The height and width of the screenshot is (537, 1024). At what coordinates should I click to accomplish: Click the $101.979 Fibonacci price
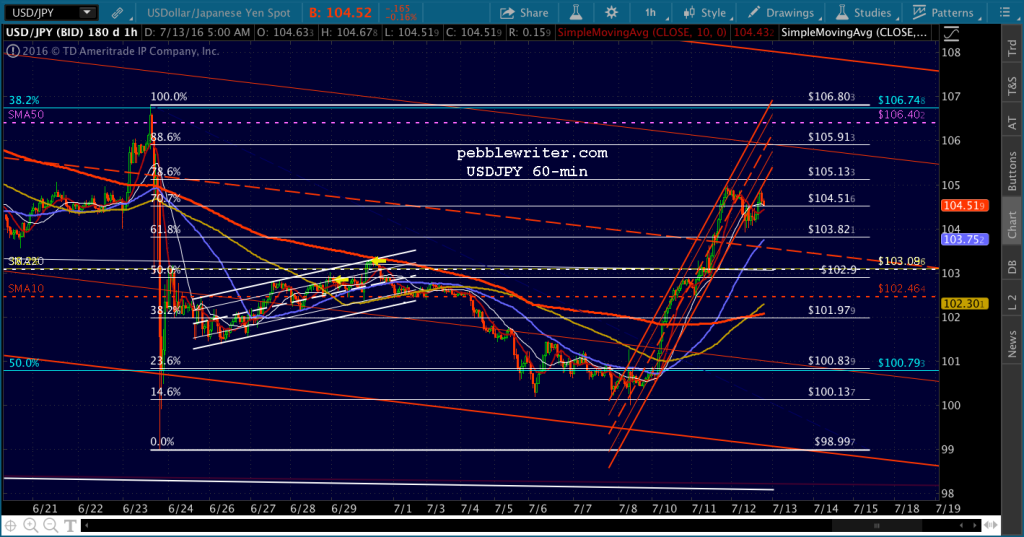click(831, 310)
